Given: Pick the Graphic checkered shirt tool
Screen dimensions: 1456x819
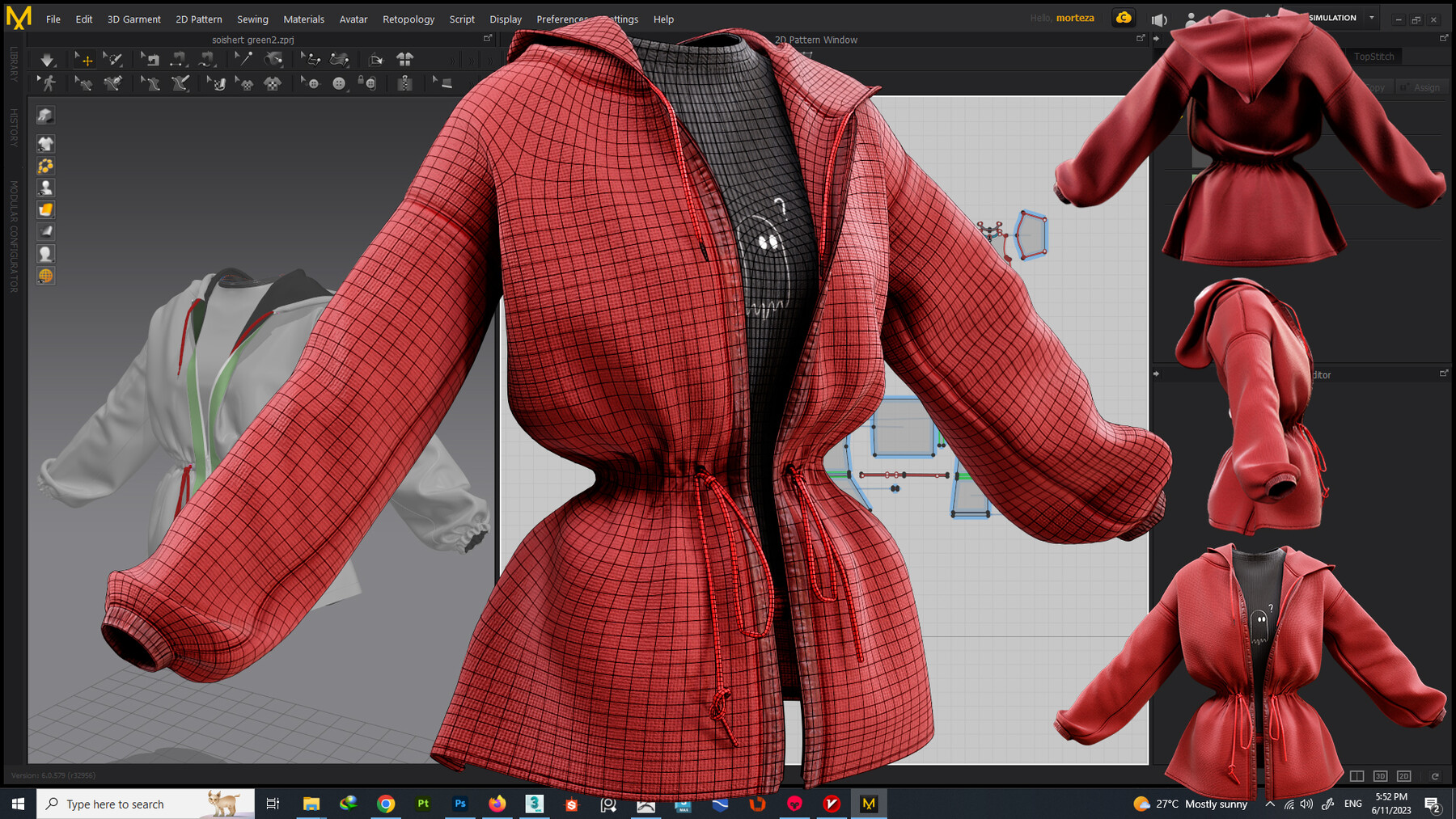Looking at the screenshot, I should (273, 83).
